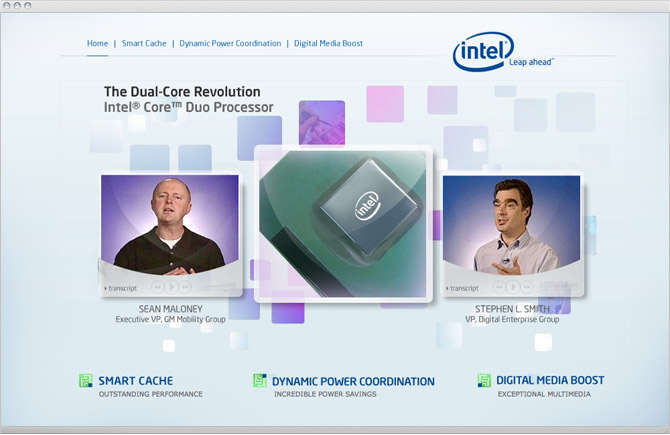Play Sean Maloney's video

click(x=171, y=287)
